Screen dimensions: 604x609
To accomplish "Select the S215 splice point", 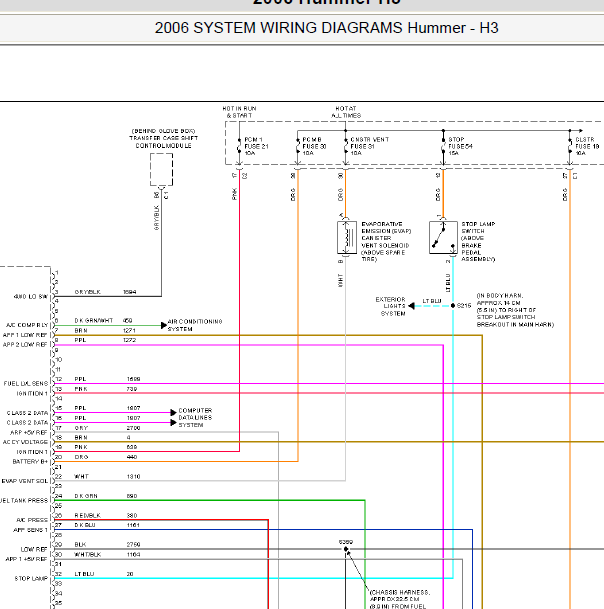I will point(453,306).
